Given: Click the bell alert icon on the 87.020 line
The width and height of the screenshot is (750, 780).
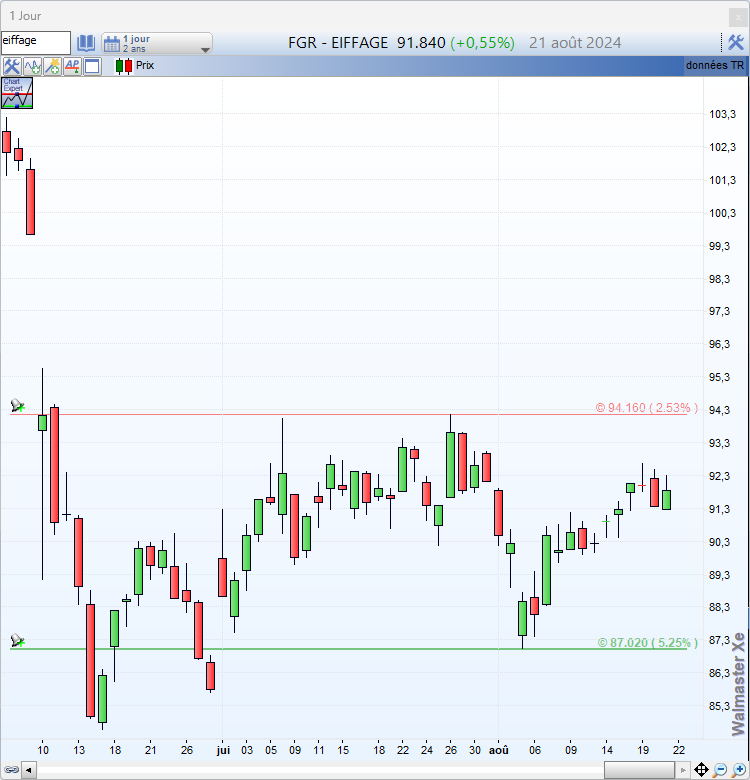Looking at the screenshot, I should tap(17, 640).
